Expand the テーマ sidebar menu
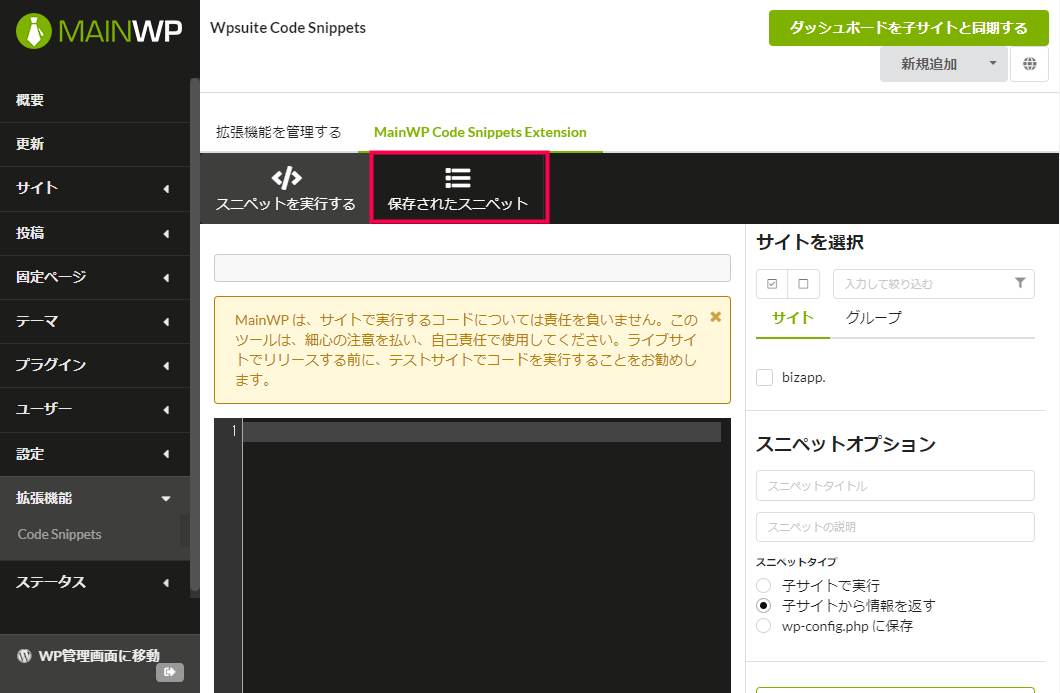Image resolution: width=1060 pixels, height=693 pixels. [x=95, y=321]
